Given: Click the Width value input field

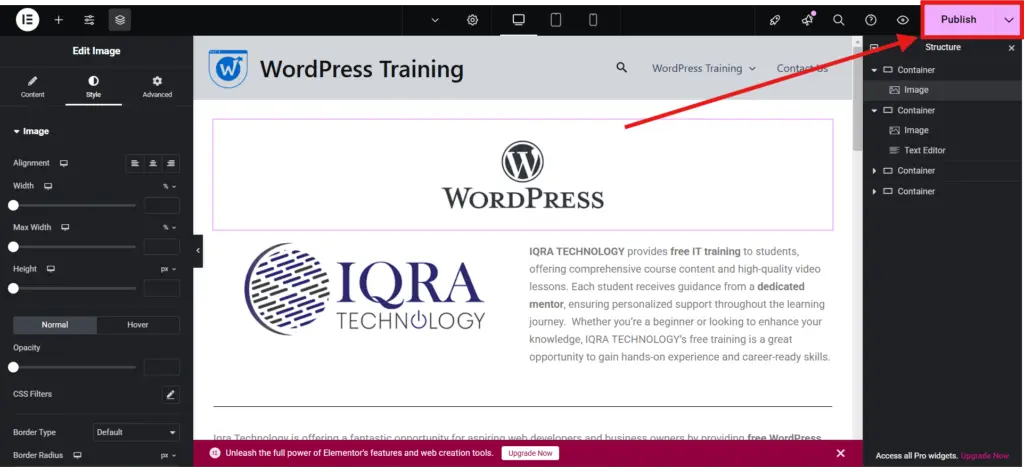Looking at the screenshot, I should [161, 206].
